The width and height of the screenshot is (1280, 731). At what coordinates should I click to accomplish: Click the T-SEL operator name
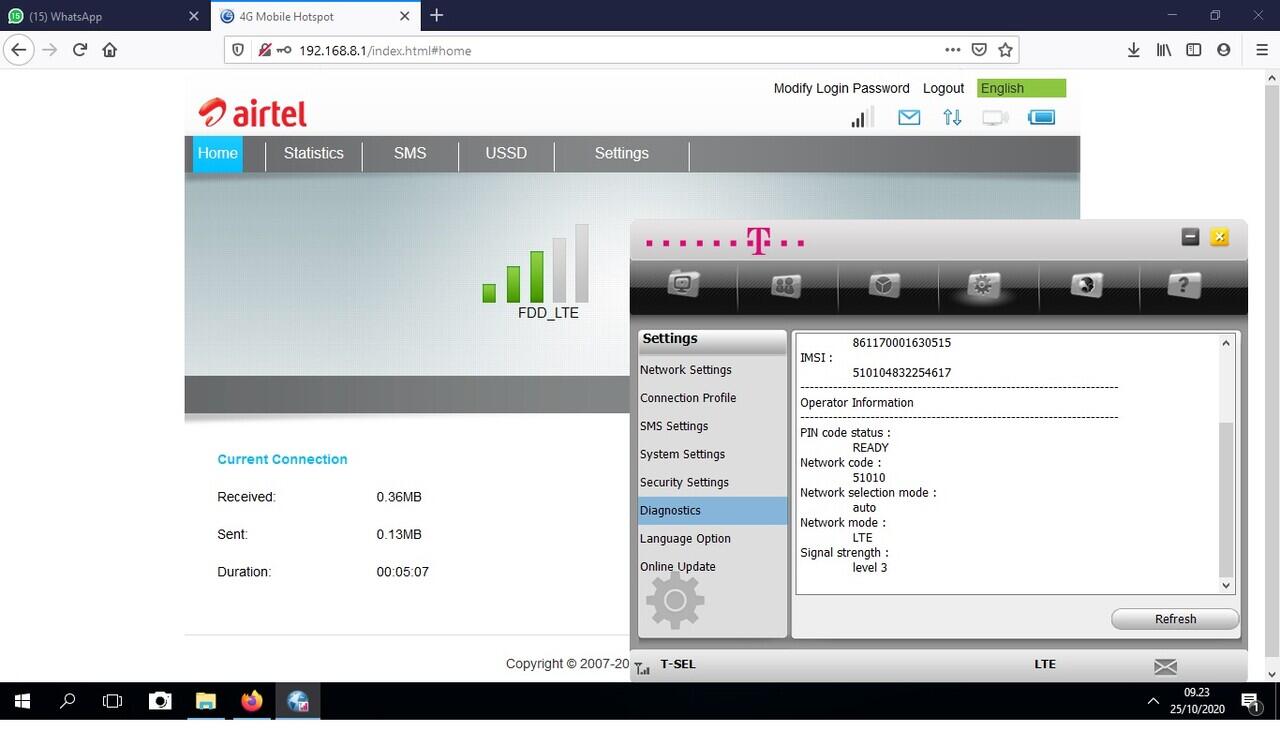[x=678, y=664]
